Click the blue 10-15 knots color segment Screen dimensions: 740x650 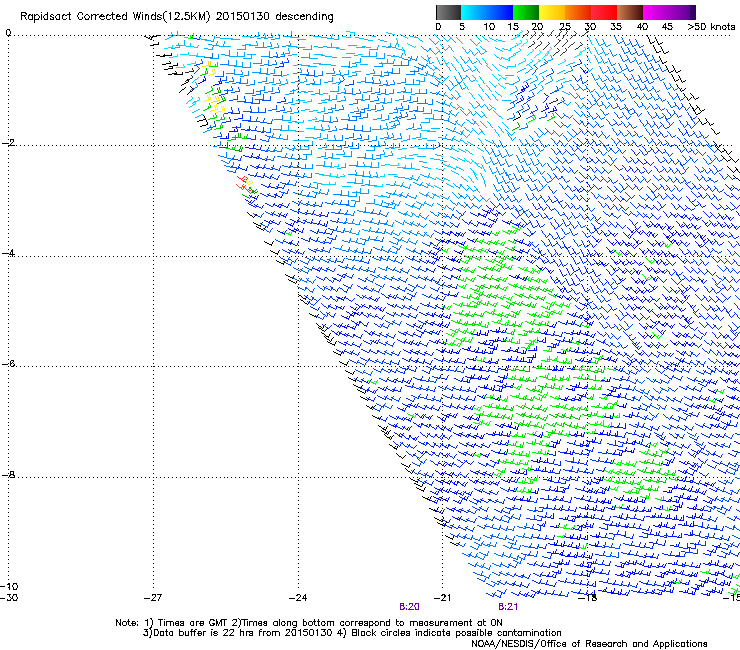pos(500,12)
